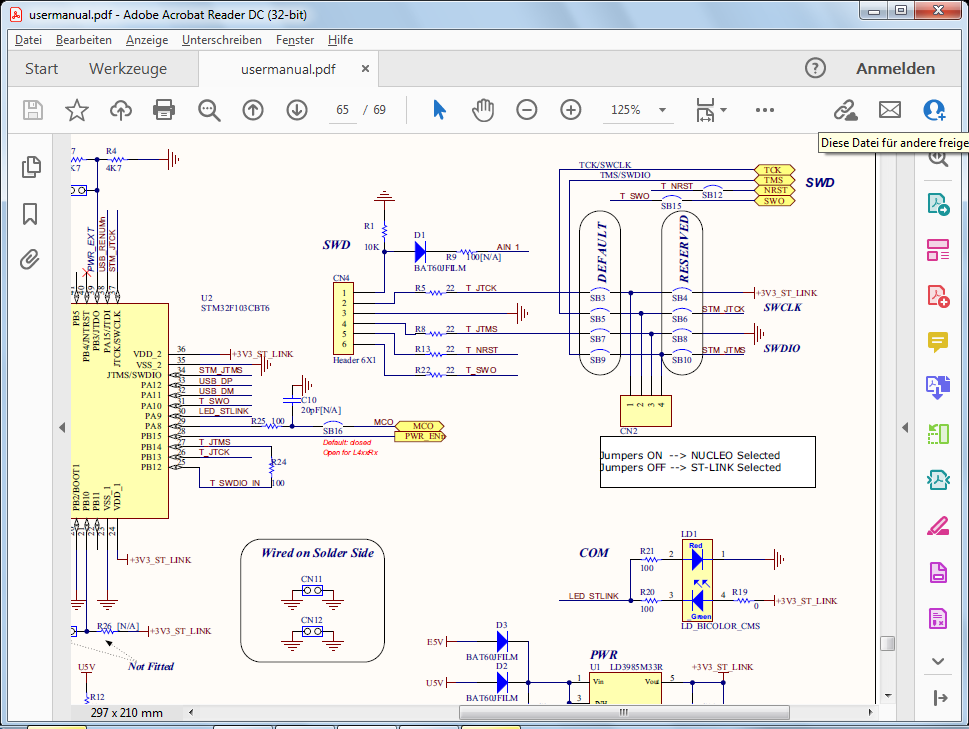Open help question mark icon
This screenshot has height=729, width=969.
815,68
